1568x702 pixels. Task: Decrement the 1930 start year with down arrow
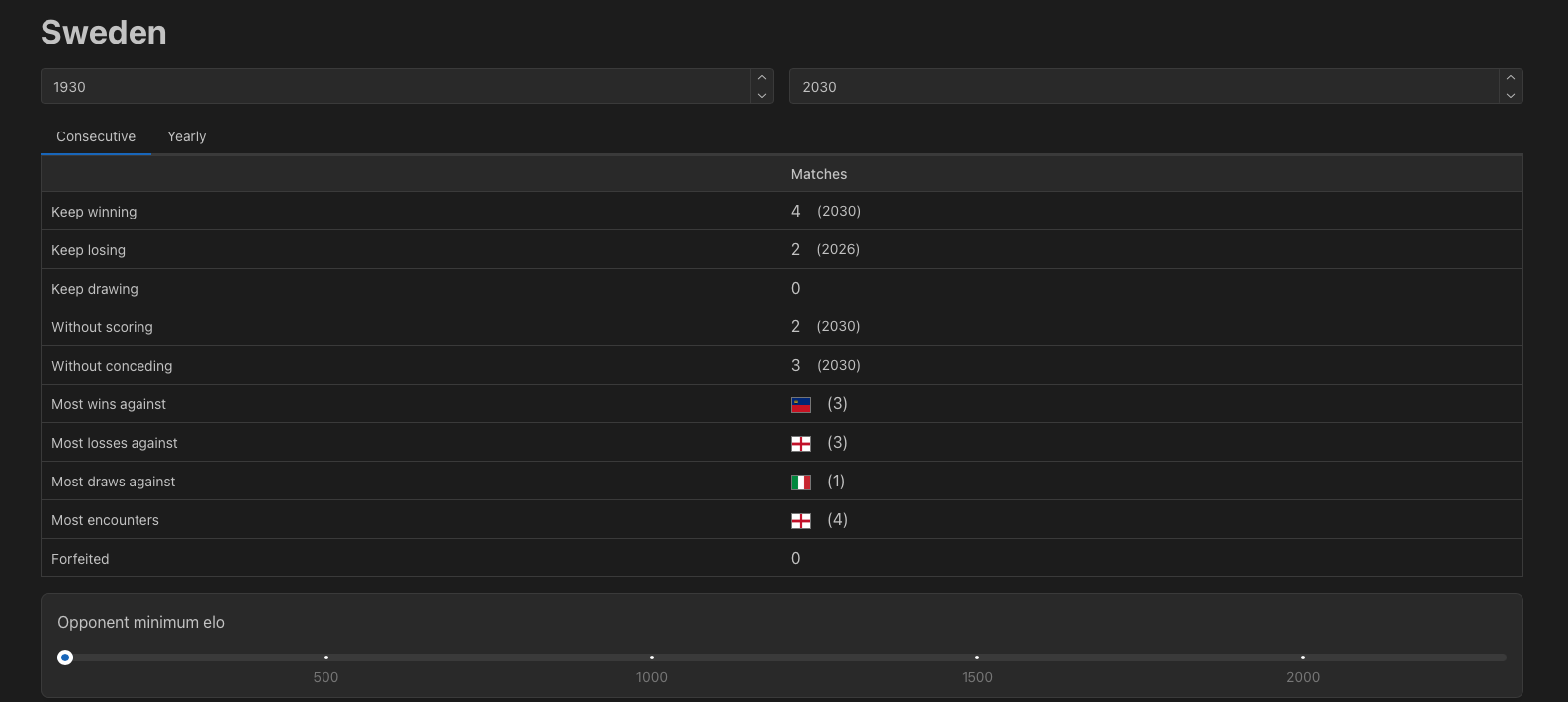(x=762, y=95)
